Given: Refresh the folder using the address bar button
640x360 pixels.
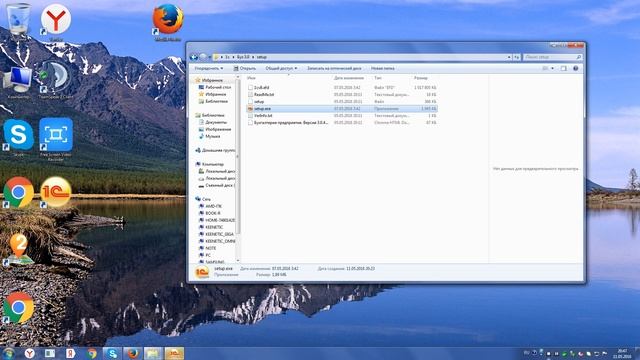Looking at the screenshot, I should tap(516, 57).
